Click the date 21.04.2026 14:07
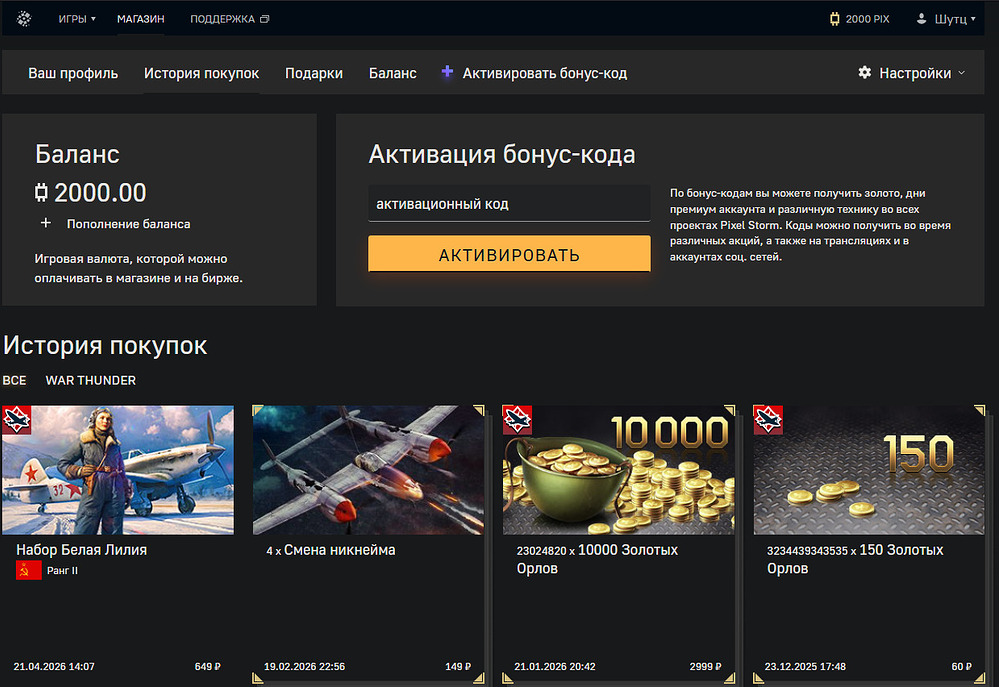Screen dimensions: 999x687 click(x=54, y=667)
